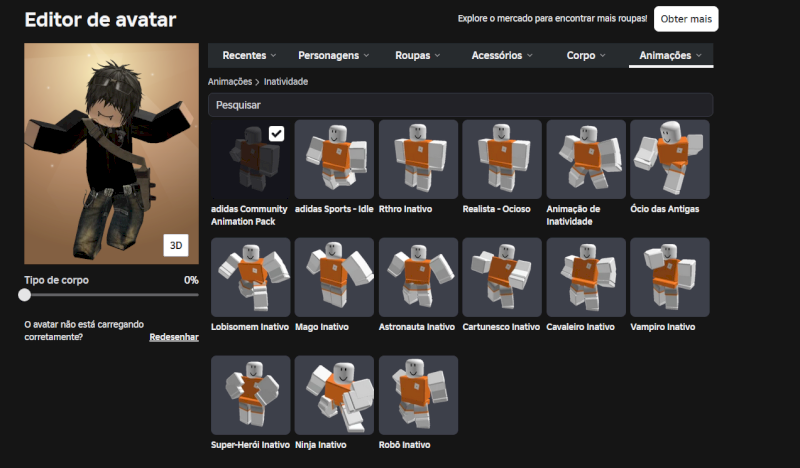Image resolution: width=800 pixels, height=468 pixels.
Task: Open the Recentes dropdown tab
Action: point(249,55)
